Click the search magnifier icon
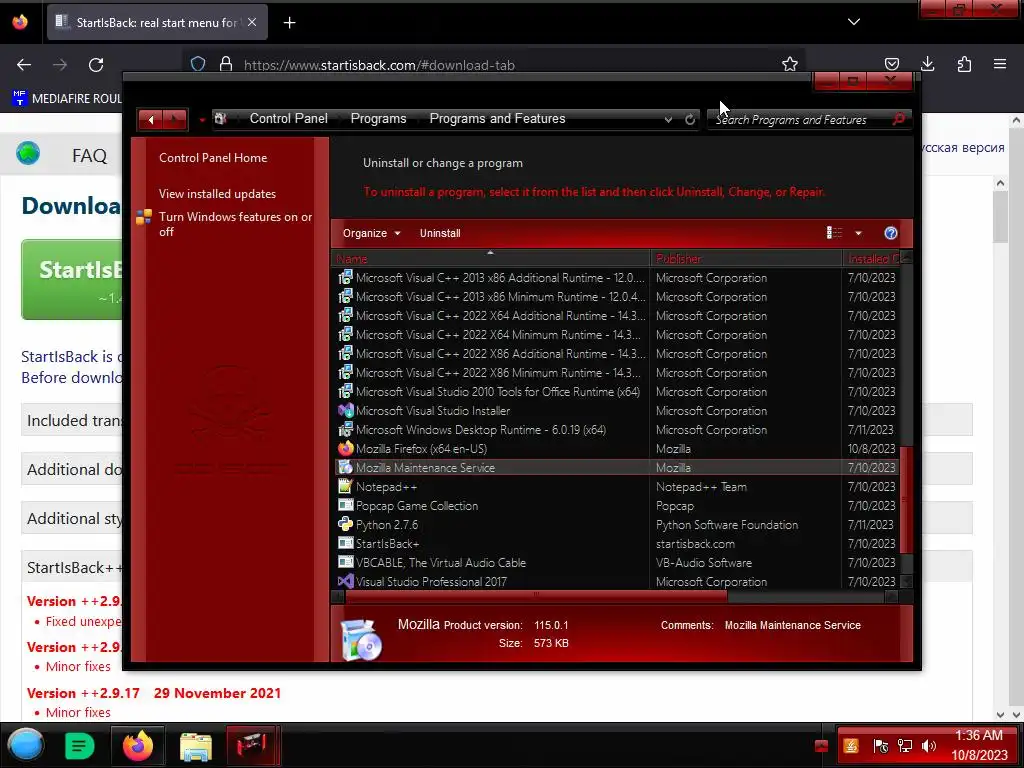1024x768 pixels. click(x=899, y=119)
